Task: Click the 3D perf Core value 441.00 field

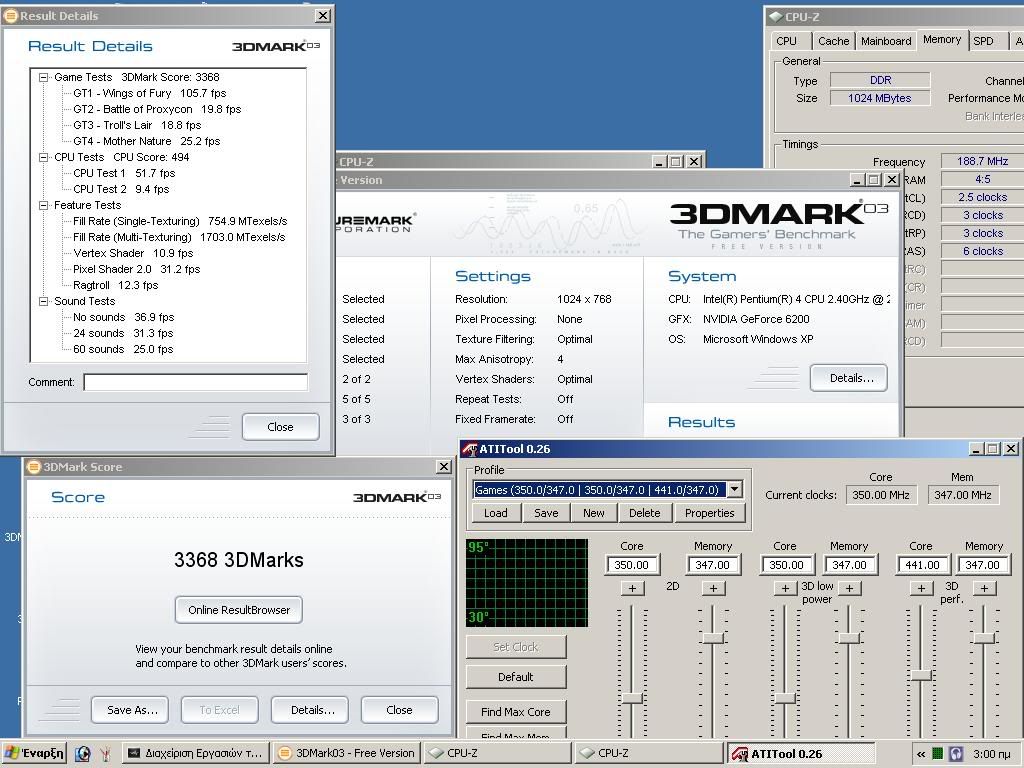Action: tap(922, 565)
